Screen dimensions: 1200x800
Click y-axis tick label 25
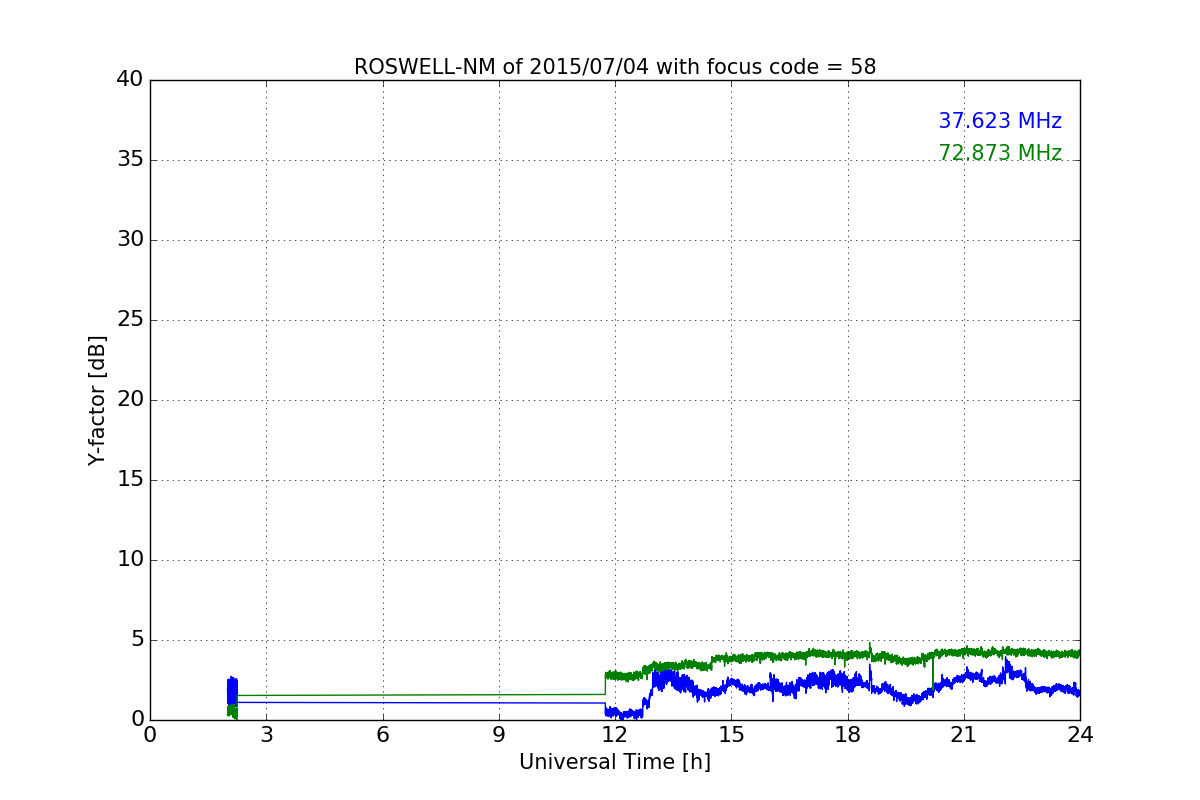click(x=130, y=320)
